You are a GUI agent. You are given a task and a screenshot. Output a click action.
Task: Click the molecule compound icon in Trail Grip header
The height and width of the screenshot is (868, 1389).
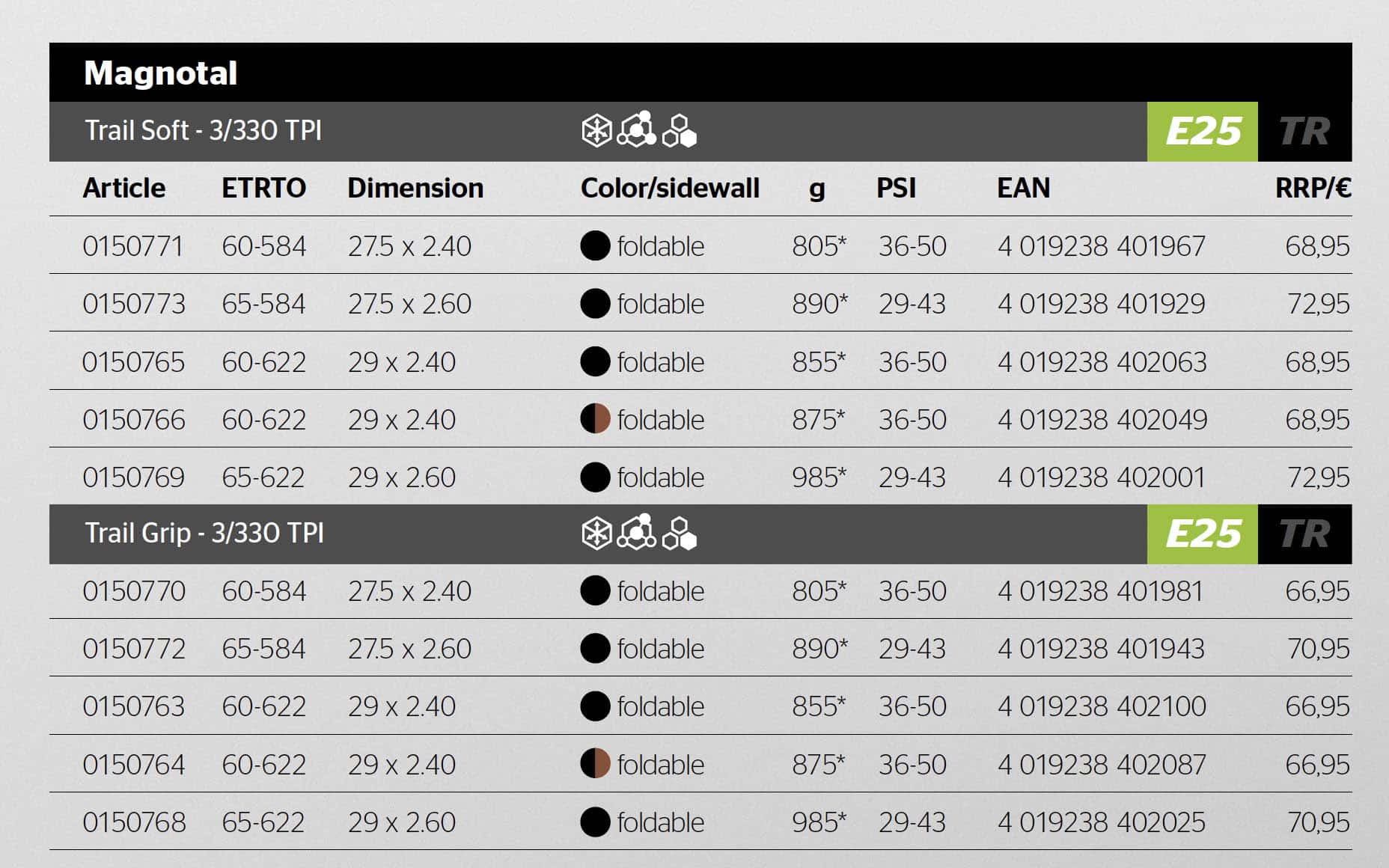(x=637, y=533)
